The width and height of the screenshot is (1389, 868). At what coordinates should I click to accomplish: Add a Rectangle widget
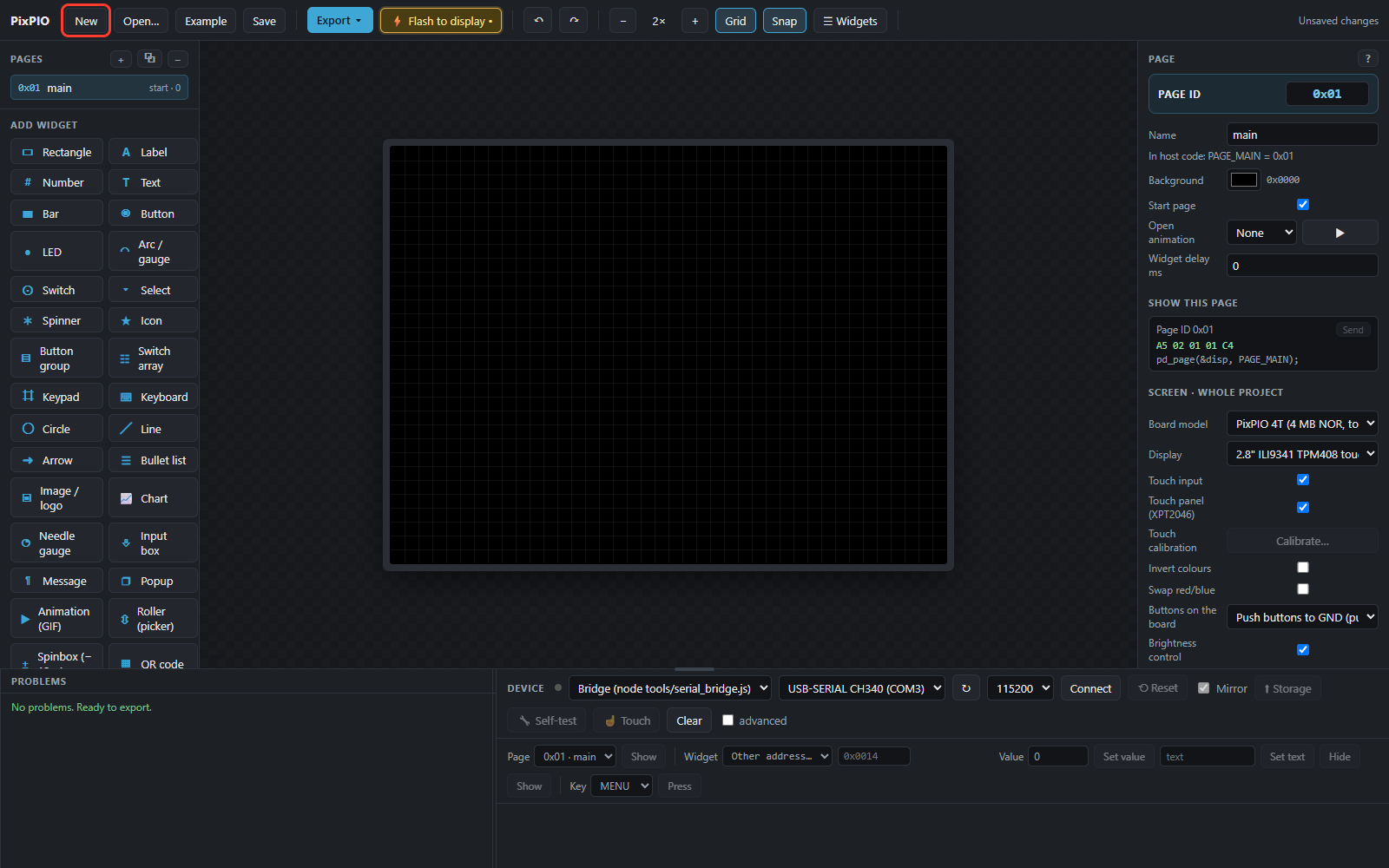[57, 152]
